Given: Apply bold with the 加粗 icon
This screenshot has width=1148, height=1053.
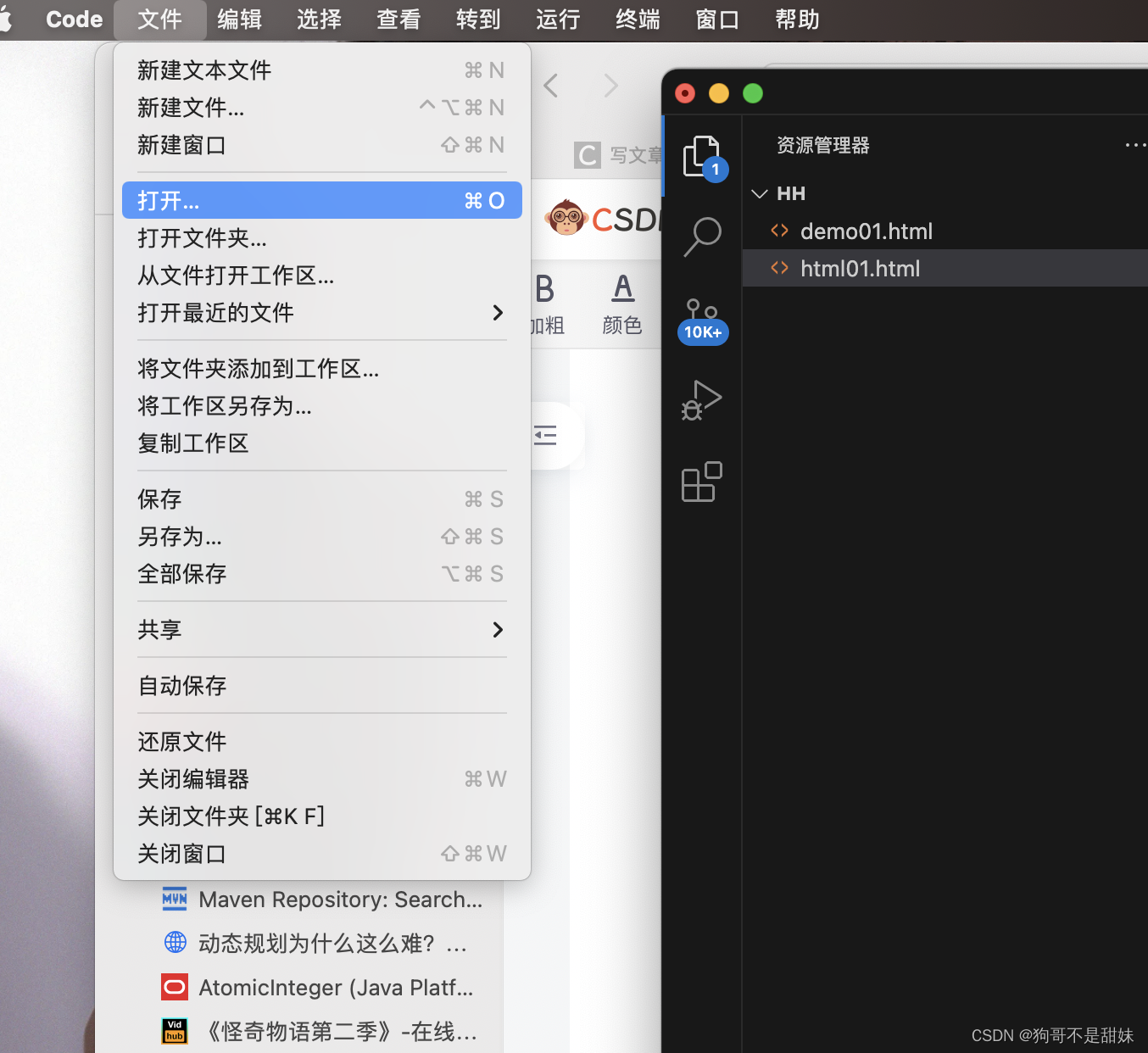Looking at the screenshot, I should click(545, 288).
